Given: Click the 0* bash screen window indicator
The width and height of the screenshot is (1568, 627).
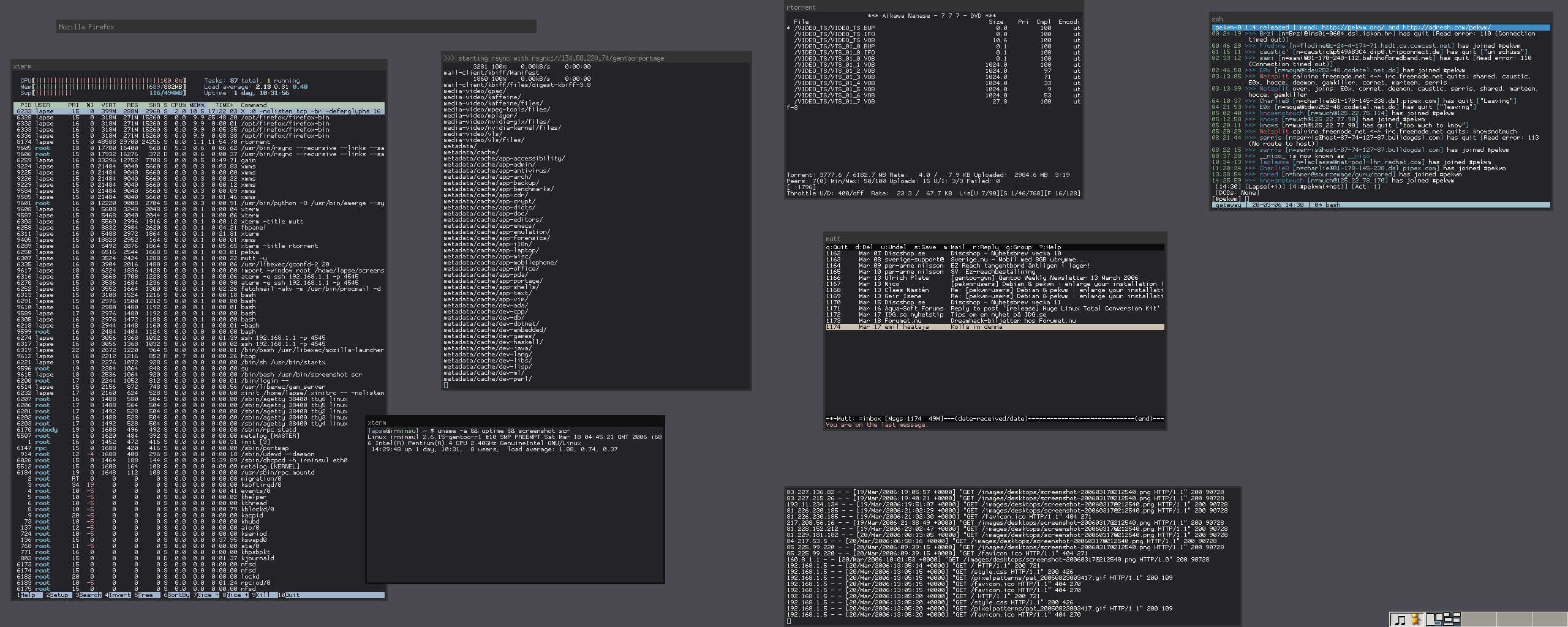Looking at the screenshot, I should point(1327,205).
